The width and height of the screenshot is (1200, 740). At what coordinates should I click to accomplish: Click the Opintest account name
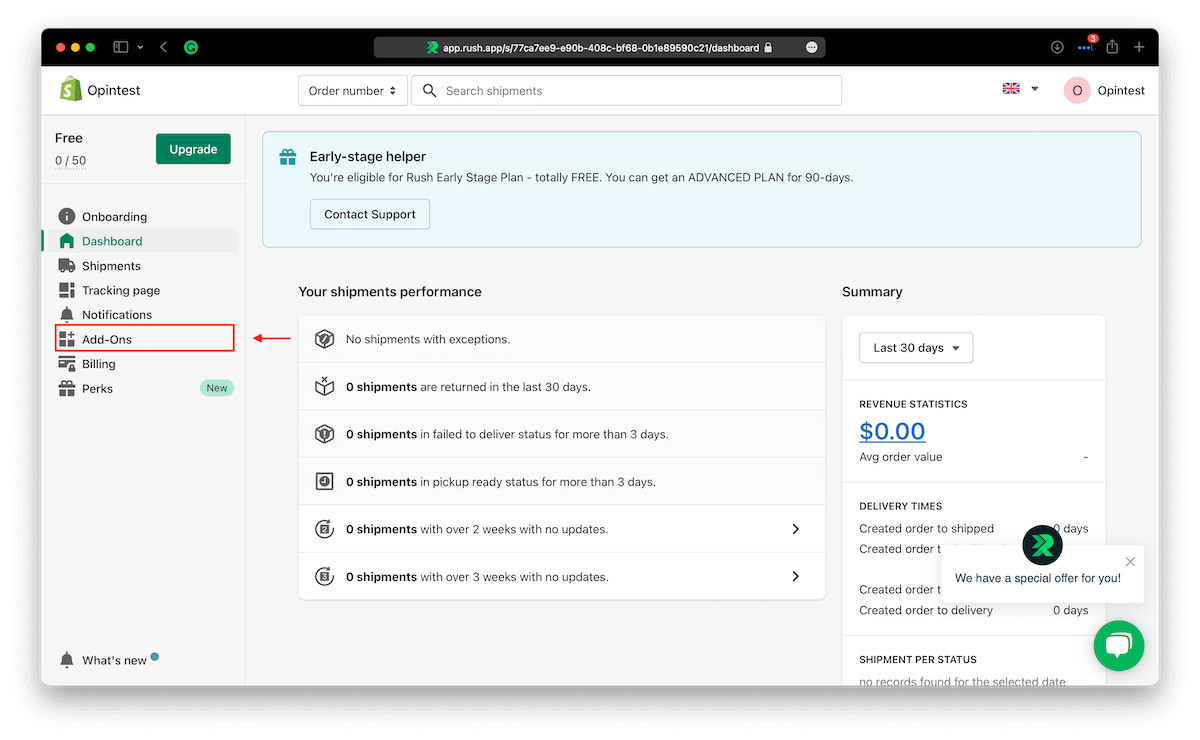1121,90
